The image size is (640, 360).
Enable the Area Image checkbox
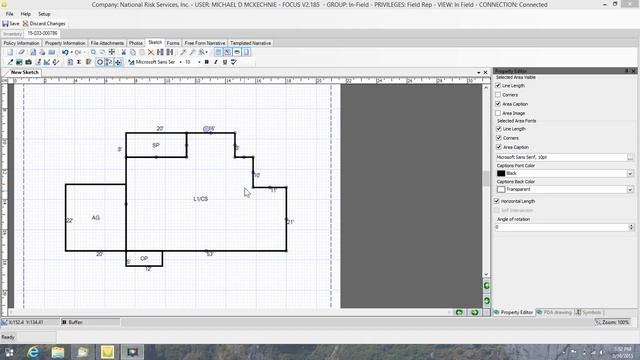498,113
